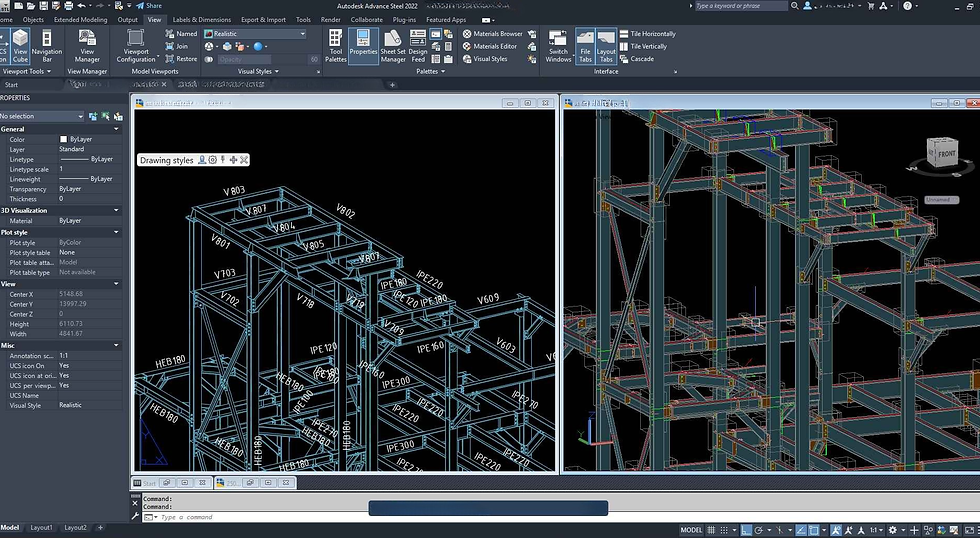Click the settings icon in Drawing styles toolbar
Viewport: 980px width, 538px height.
212,160
